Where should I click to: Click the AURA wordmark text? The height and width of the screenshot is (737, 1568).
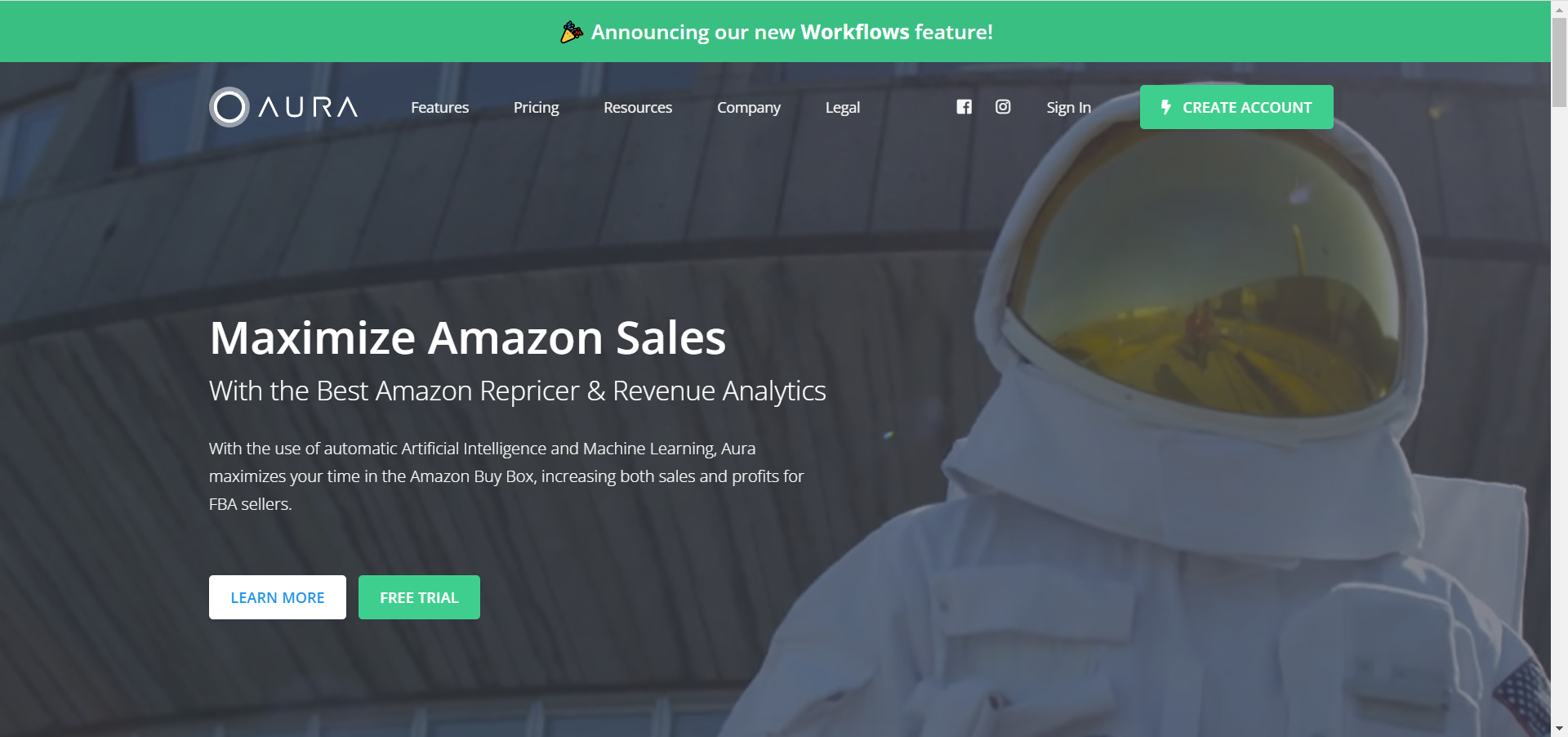pyautogui.click(x=309, y=107)
